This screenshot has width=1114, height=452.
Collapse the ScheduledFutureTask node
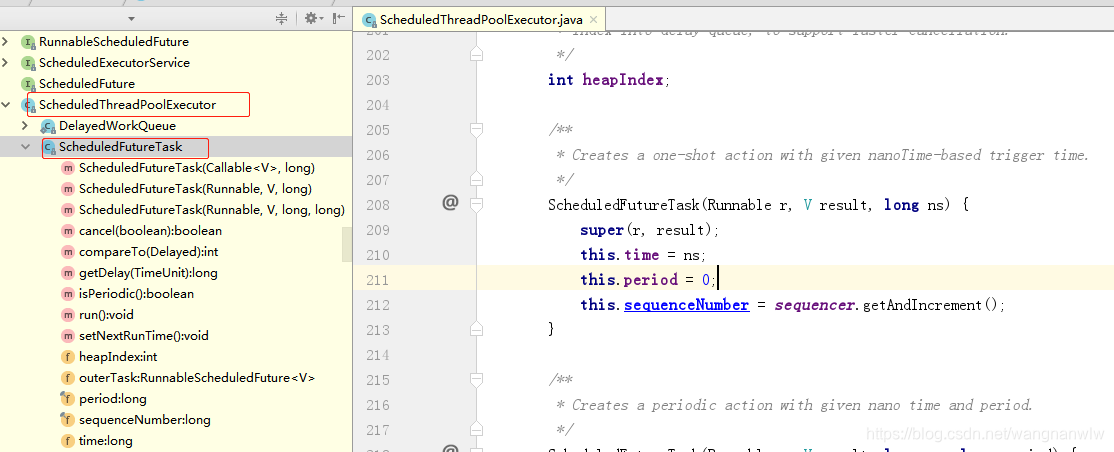26,147
